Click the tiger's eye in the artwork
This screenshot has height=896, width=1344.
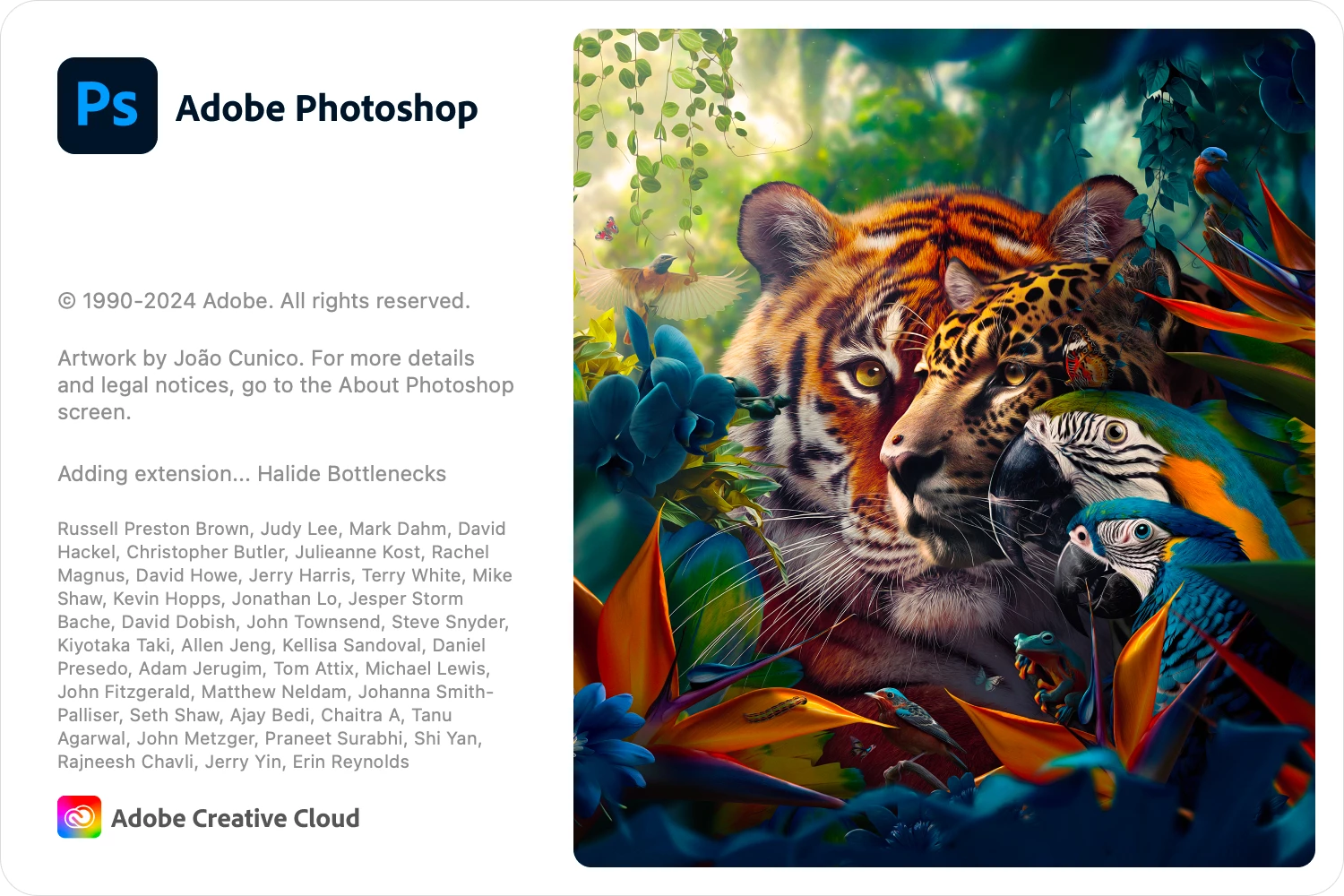pyautogui.click(x=868, y=372)
